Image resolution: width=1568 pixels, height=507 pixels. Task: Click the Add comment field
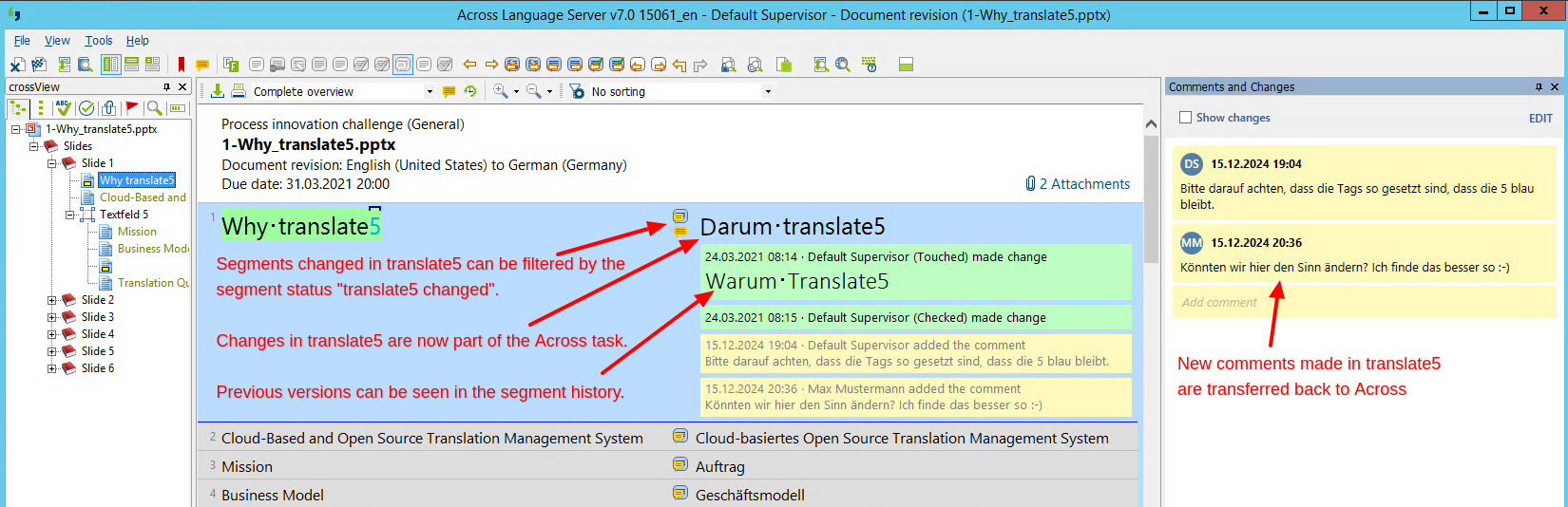pos(1364,302)
